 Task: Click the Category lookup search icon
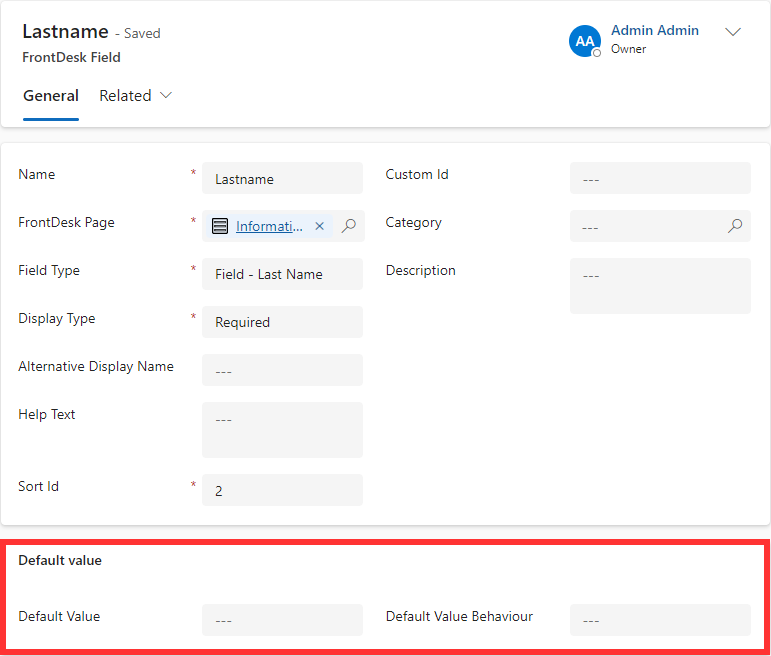coord(734,226)
